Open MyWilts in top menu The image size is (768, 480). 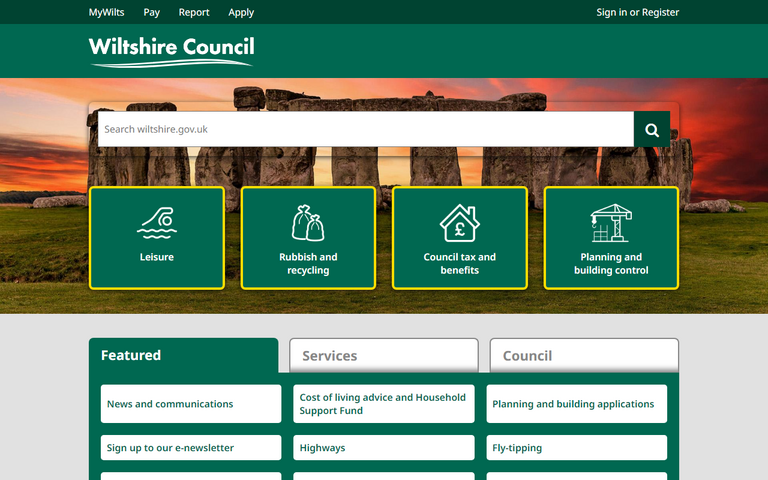(x=107, y=12)
